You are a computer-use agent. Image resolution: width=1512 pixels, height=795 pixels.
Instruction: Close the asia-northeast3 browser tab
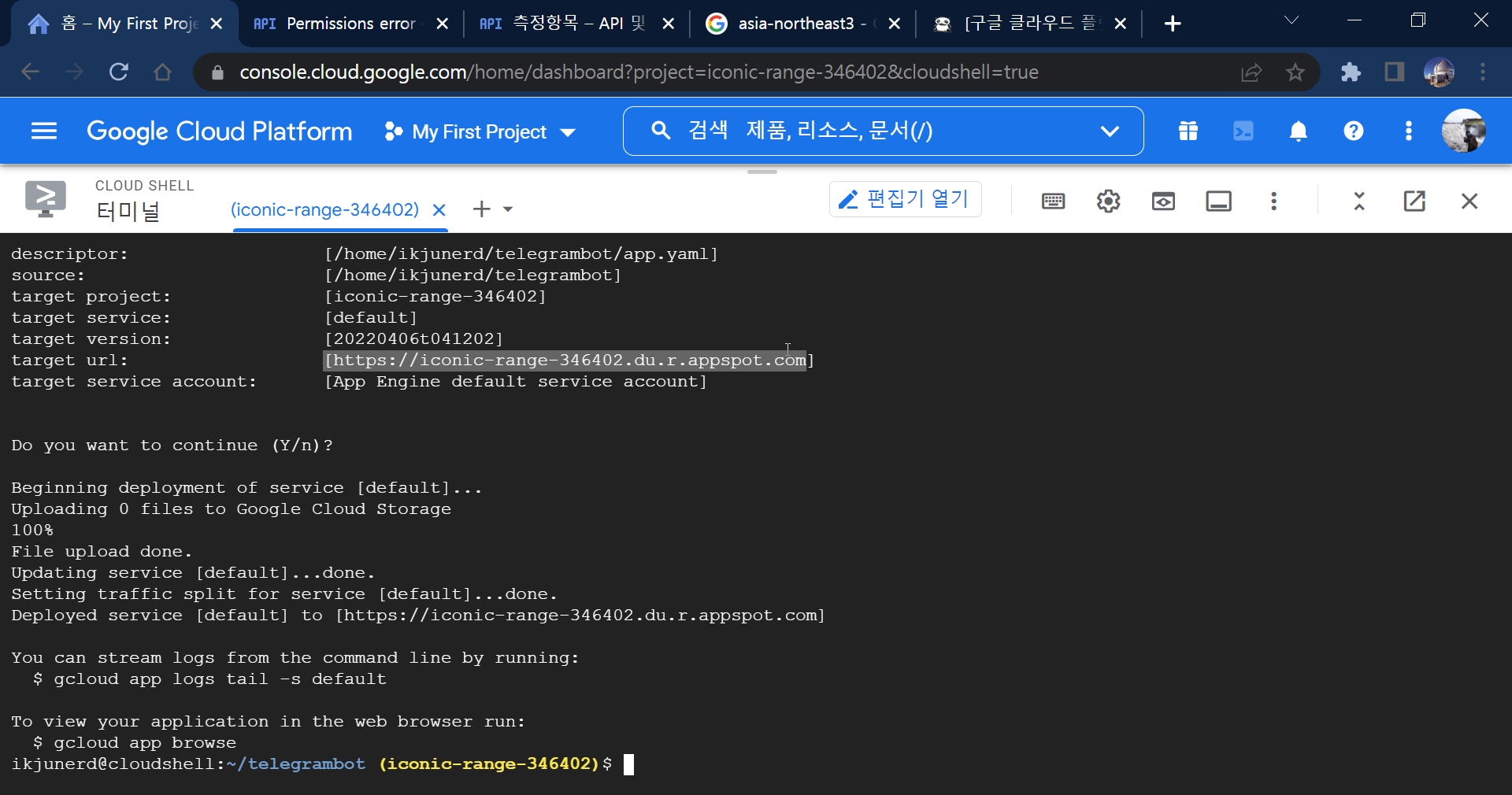(895, 24)
